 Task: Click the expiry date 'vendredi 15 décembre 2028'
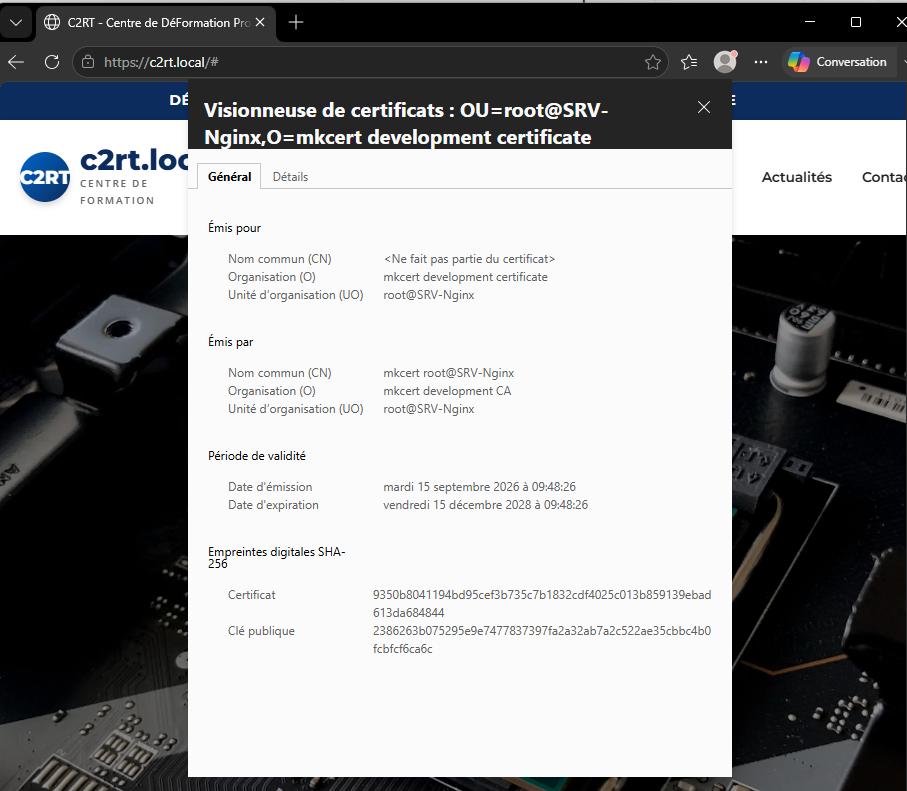coord(485,505)
